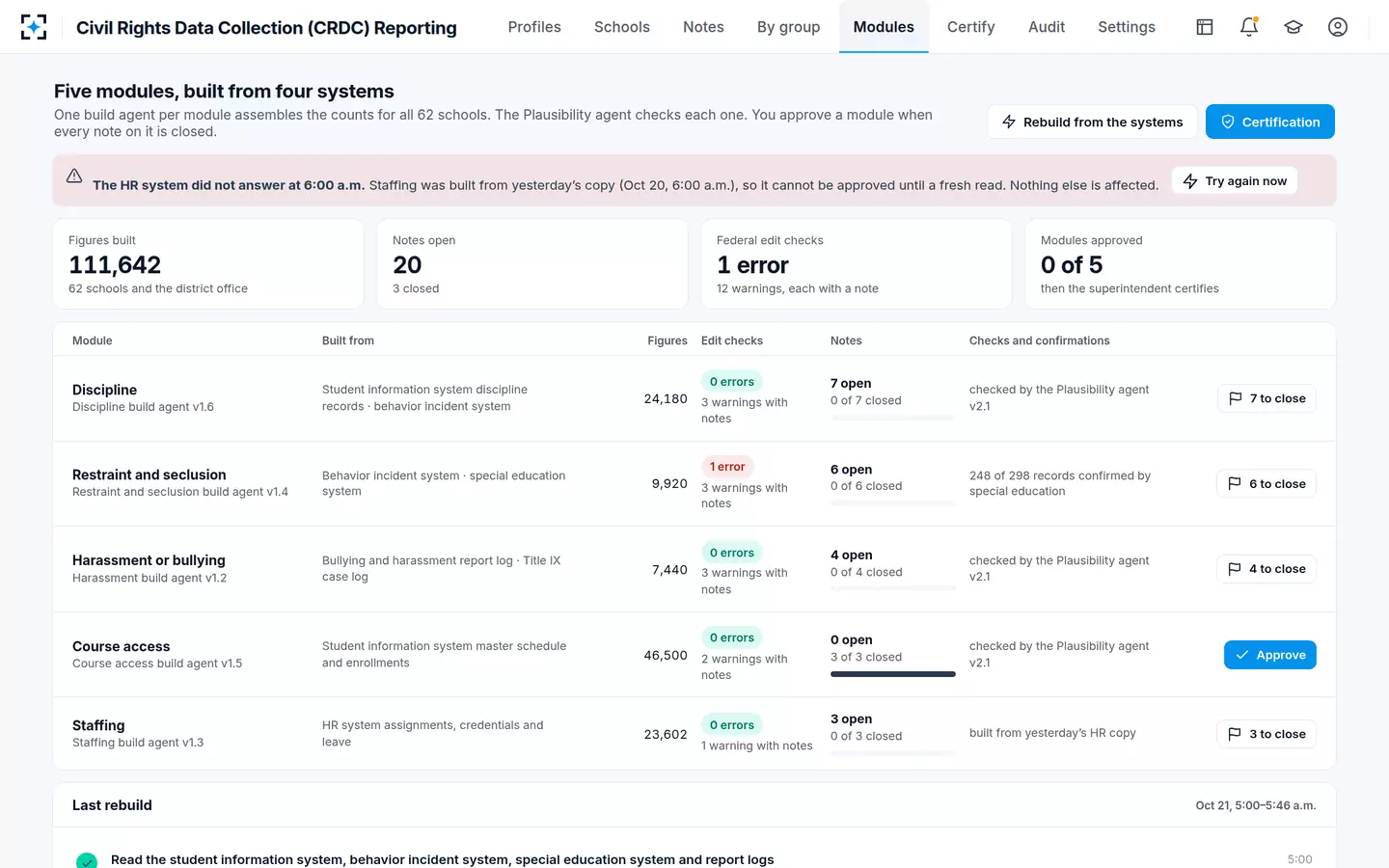
Task: Open the Schools tab
Action: click(x=622, y=27)
